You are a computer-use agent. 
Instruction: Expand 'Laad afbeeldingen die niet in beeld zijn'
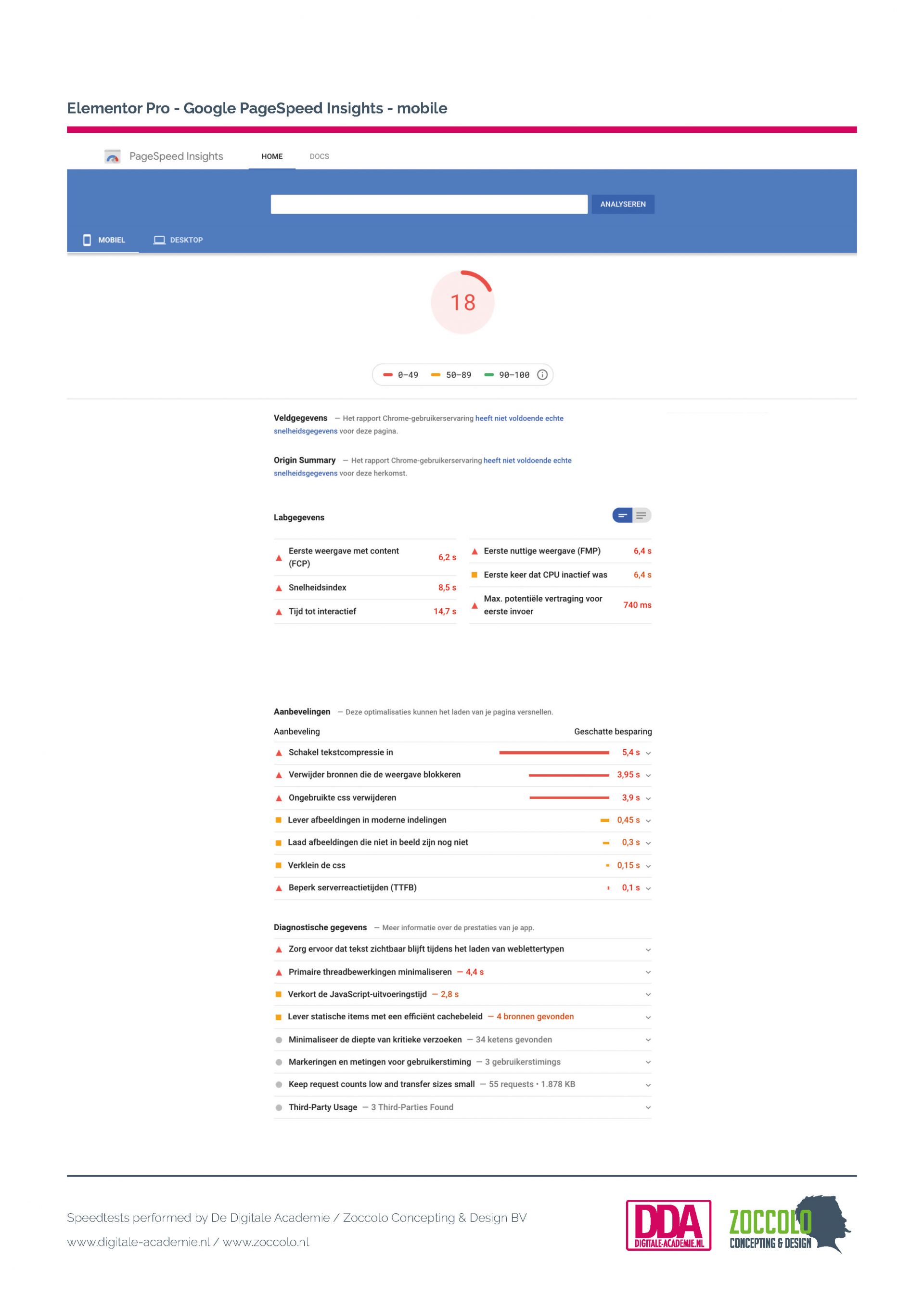[x=462, y=843]
